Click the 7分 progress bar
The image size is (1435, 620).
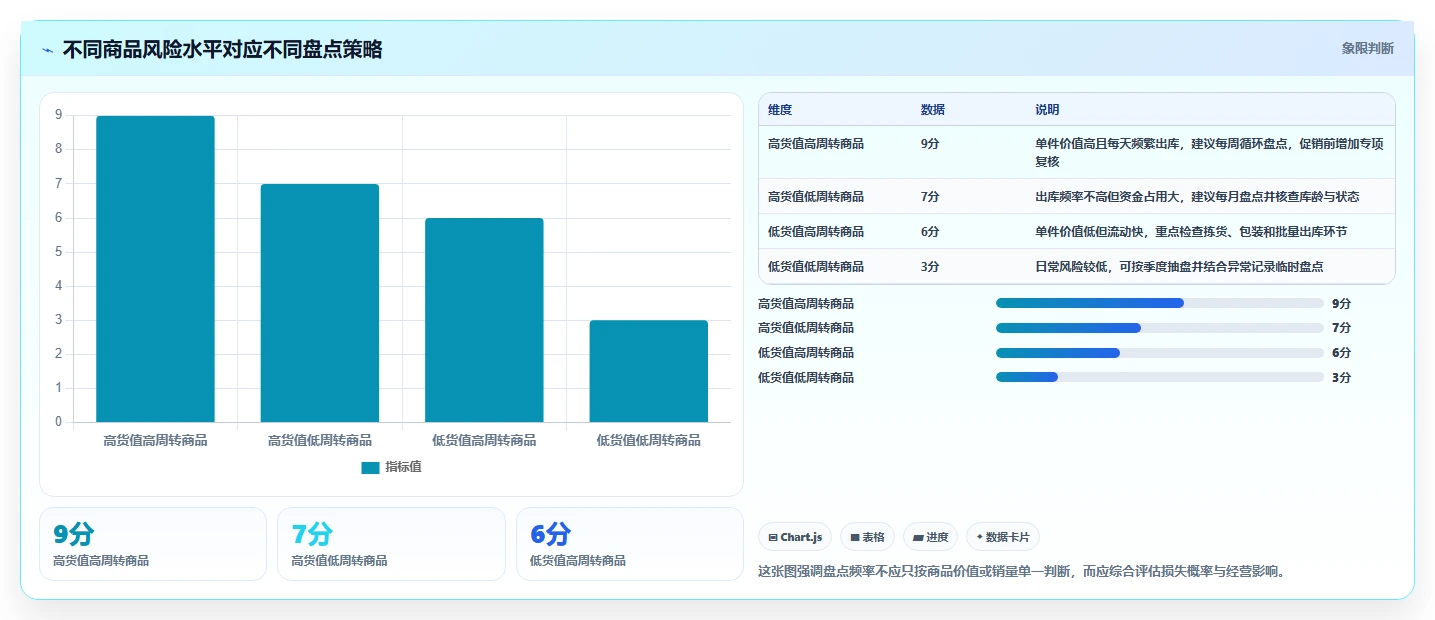point(1160,328)
